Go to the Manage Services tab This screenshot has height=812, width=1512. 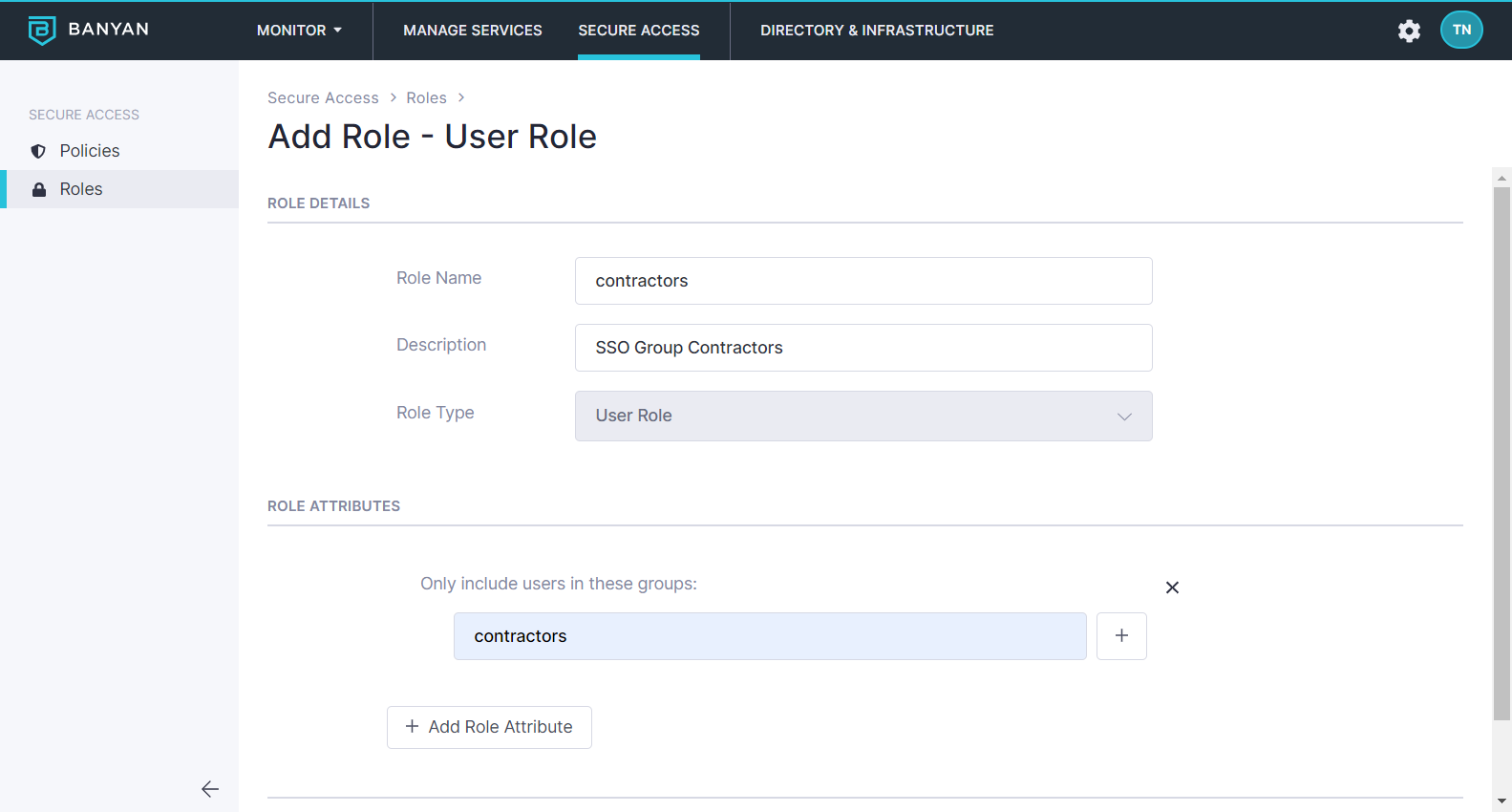473,31
